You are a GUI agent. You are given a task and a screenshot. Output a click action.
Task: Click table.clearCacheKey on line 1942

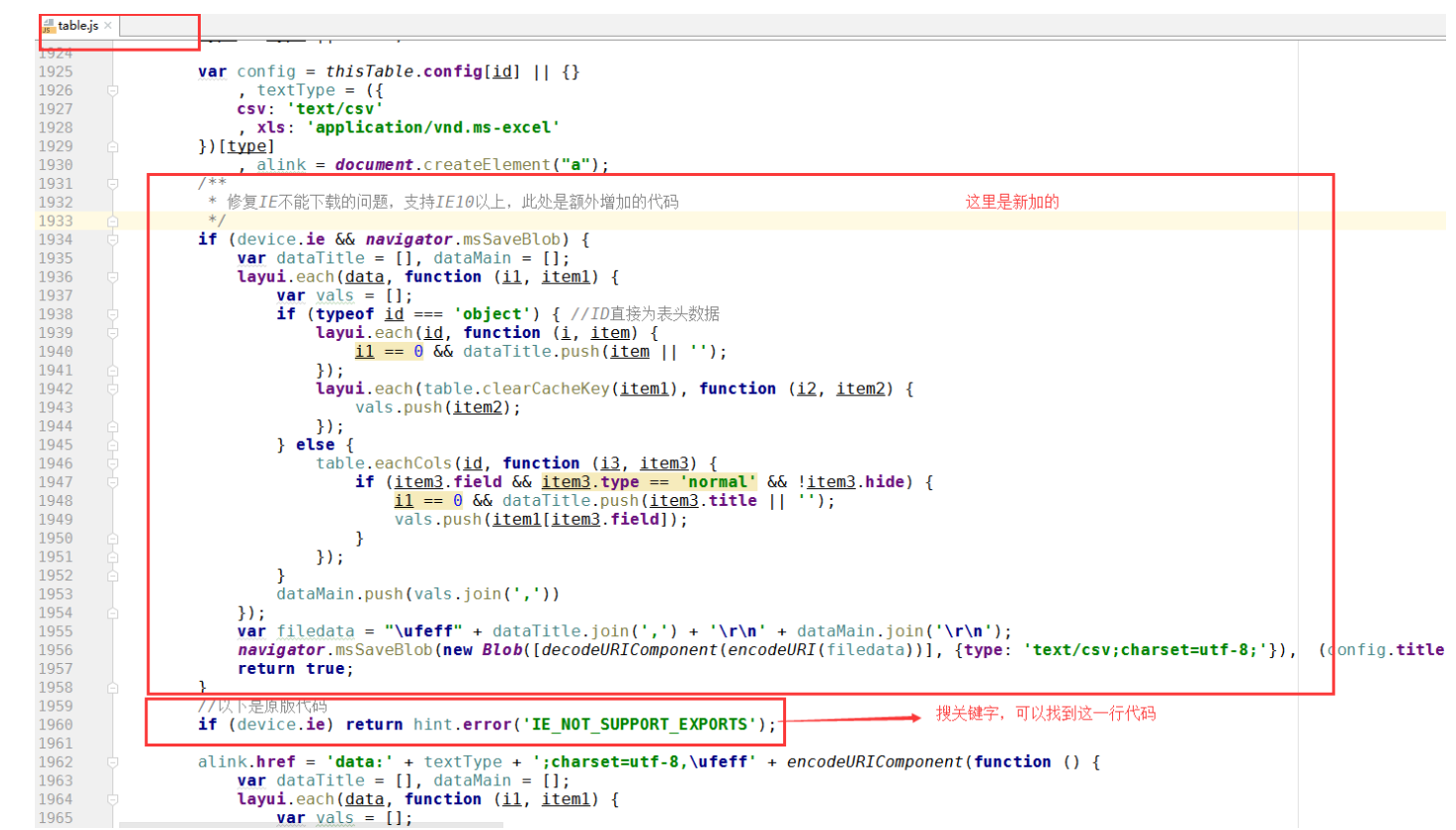[x=517, y=389]
